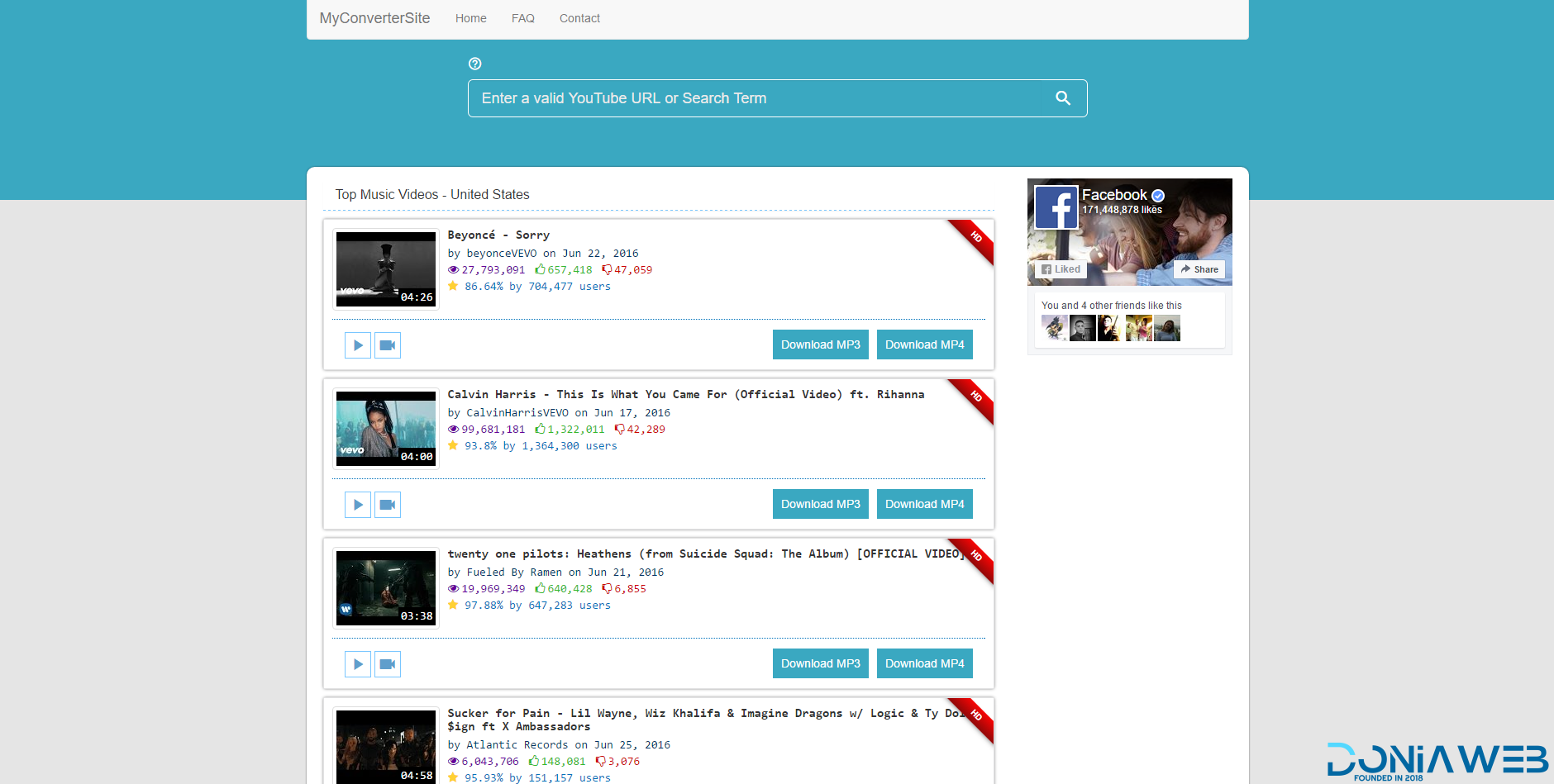The image size is (1554, 784).
Task: Click the Sucker for Pain video thumbnail
Action: tap(386, 747)
